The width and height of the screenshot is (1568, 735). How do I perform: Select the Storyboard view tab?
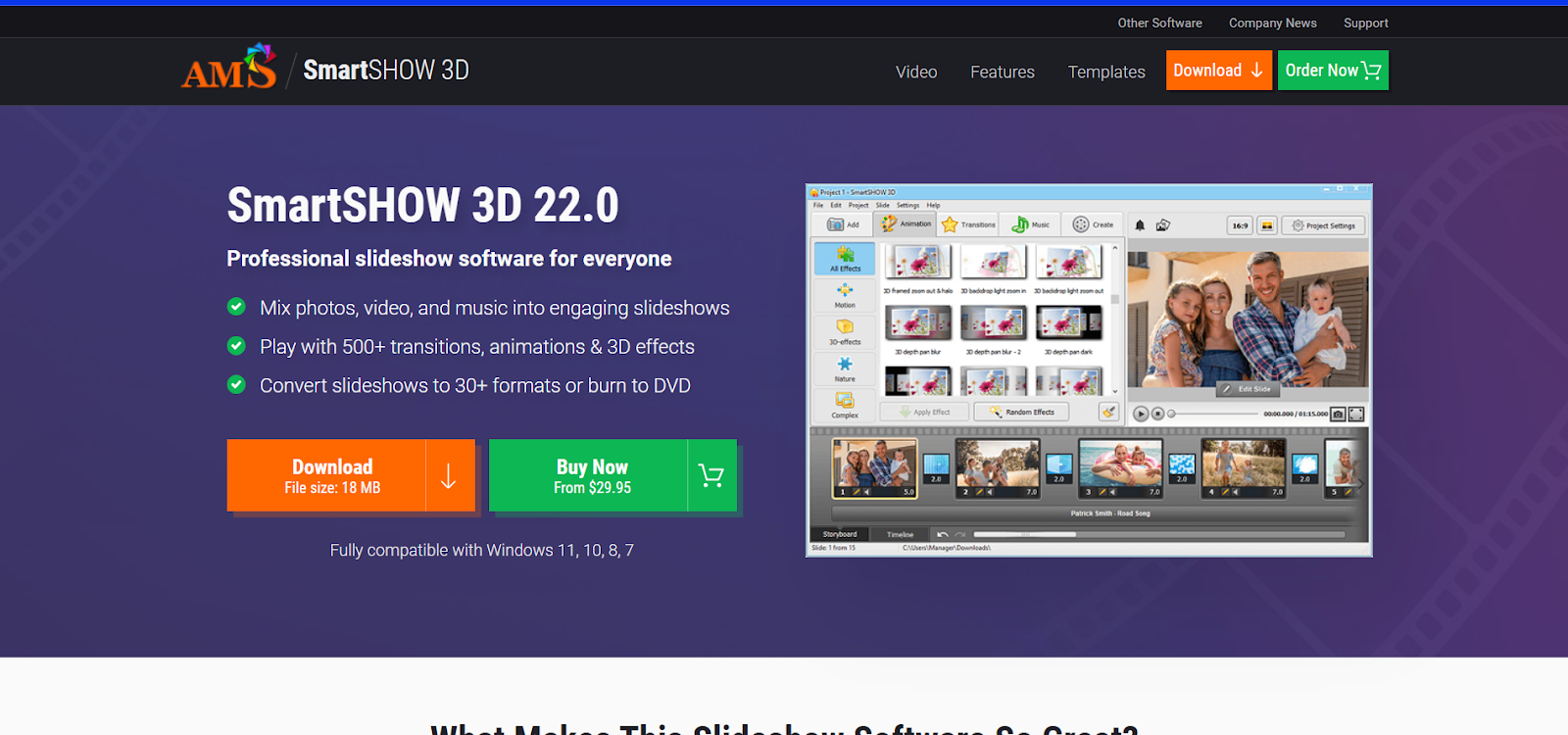click(x=840, y=534)
